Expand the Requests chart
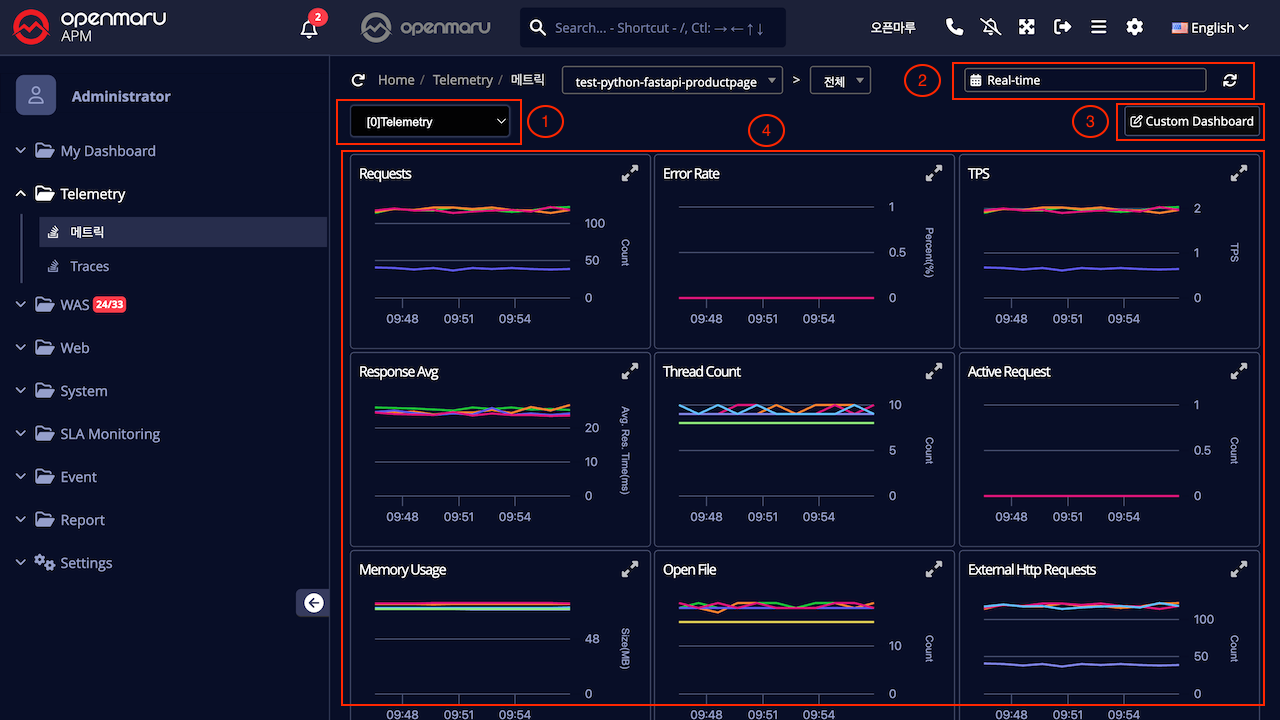Viewport: 1280px width, 720px height. point(629,174)
